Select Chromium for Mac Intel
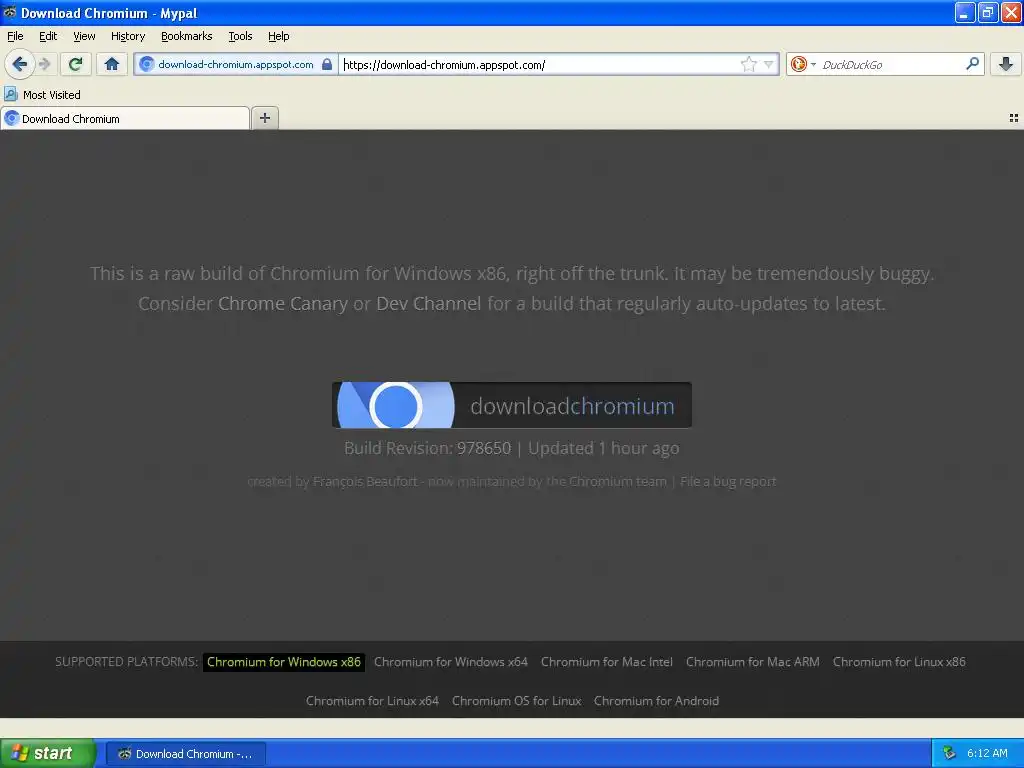Screen dimensions: 1024x768 pyautogui.click(x=607, y=662)
